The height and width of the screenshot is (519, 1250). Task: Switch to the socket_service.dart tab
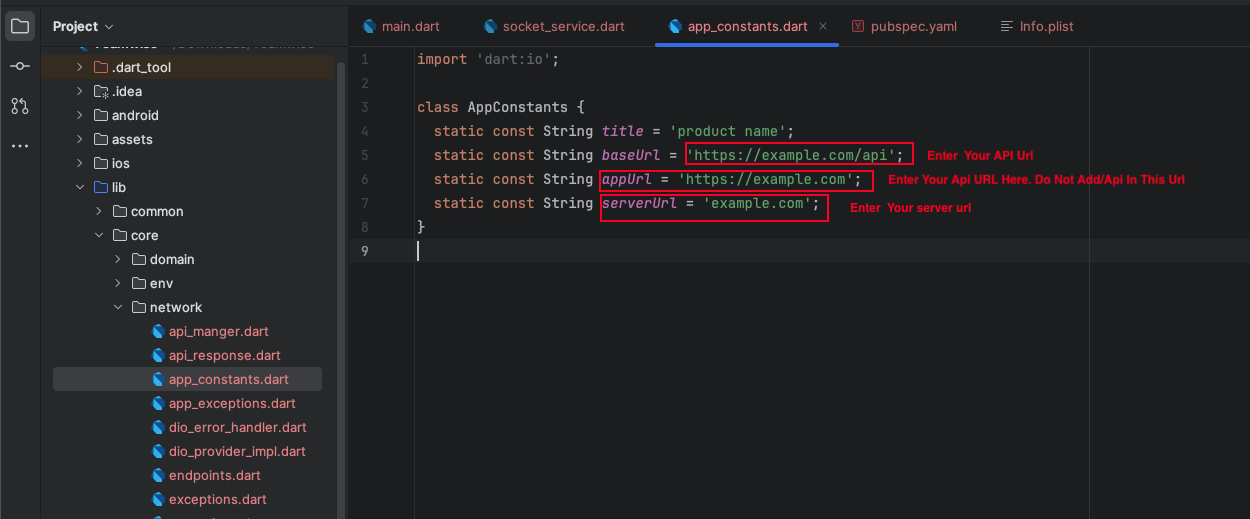coord(553,26)
